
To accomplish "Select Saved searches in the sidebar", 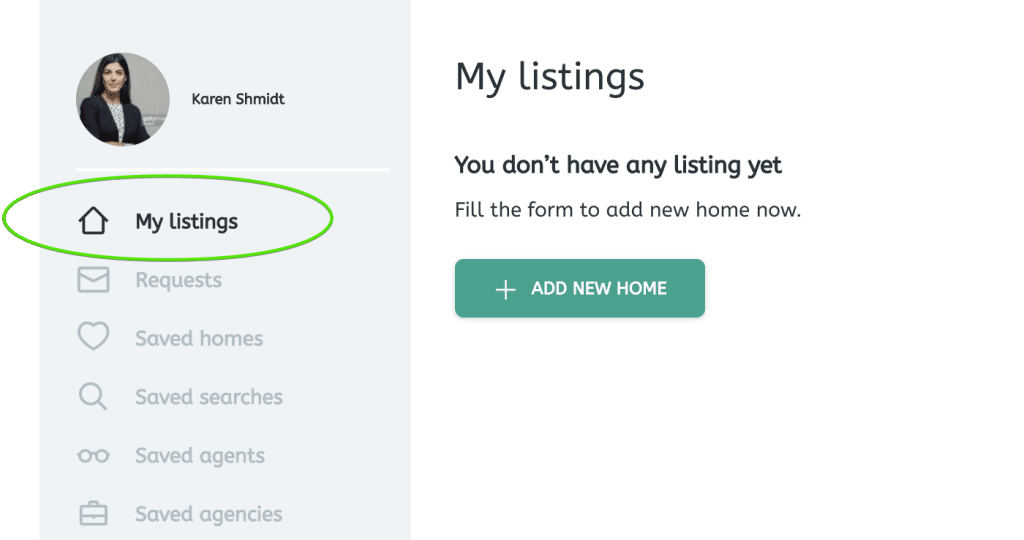I will click(x=209, y=397).
